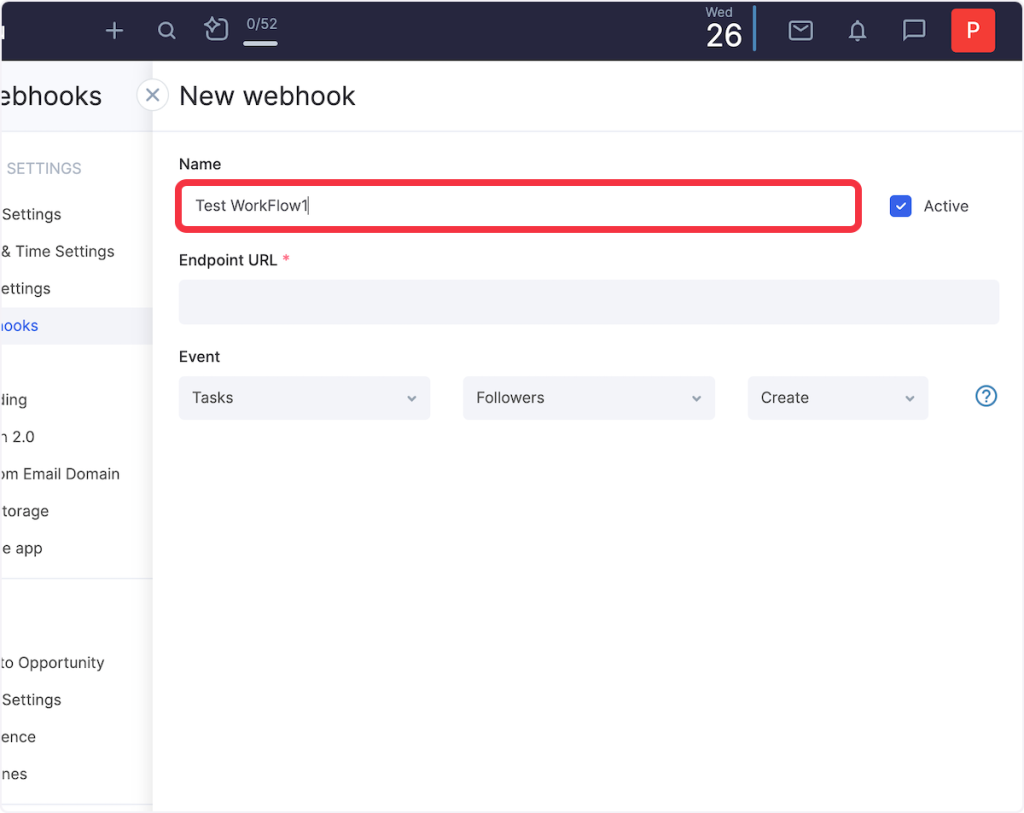Click the 0/52 onboarding progress icon
The height and width of the screenshot is (813, 1024).
(216, 30)
